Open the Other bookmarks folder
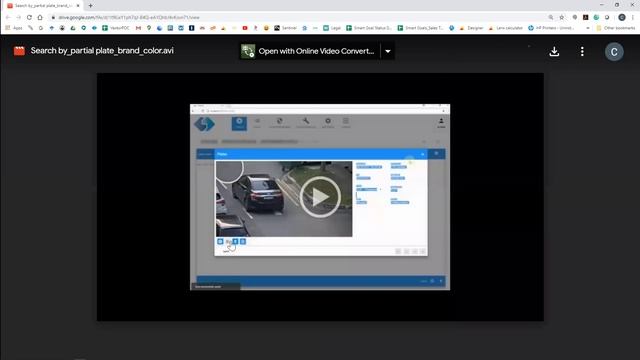The width and height of the screenshot is (640, 360). click(616, 28)
